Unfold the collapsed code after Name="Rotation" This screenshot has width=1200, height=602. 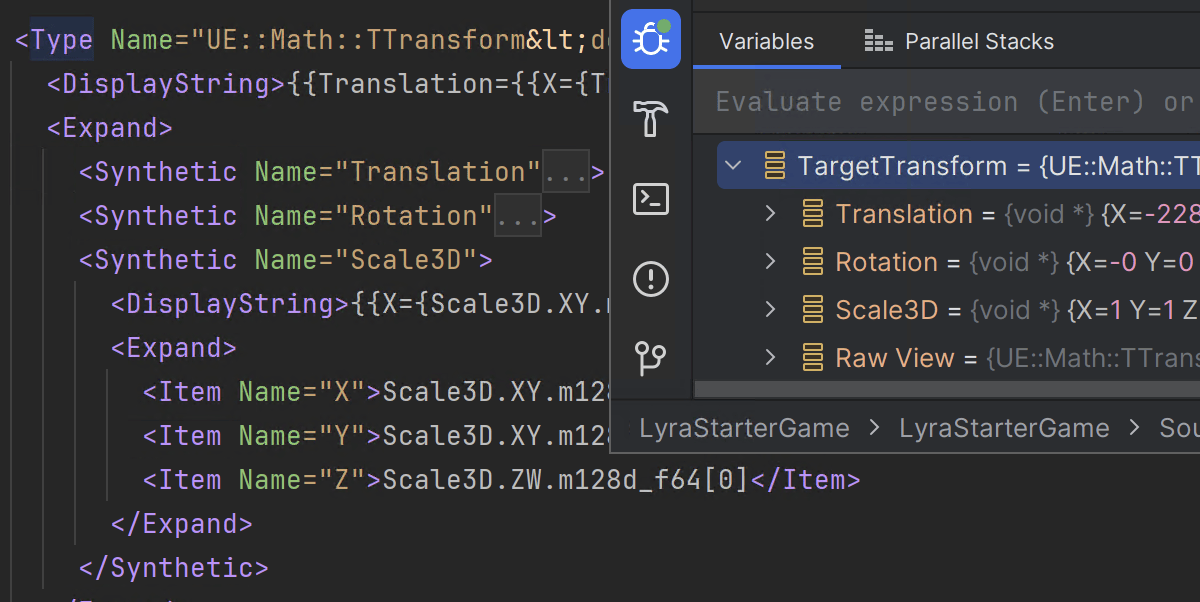[x=517, y=216]
